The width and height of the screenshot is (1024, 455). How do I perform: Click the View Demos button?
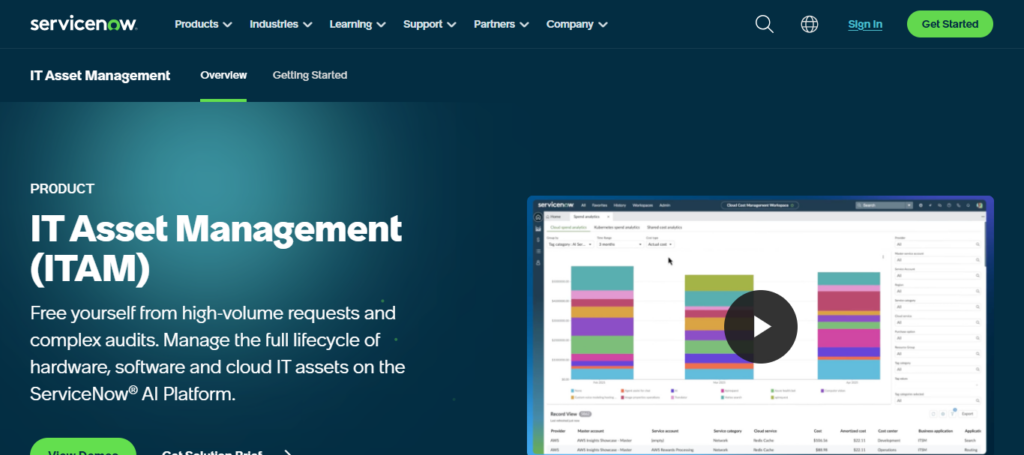point(83,448)
